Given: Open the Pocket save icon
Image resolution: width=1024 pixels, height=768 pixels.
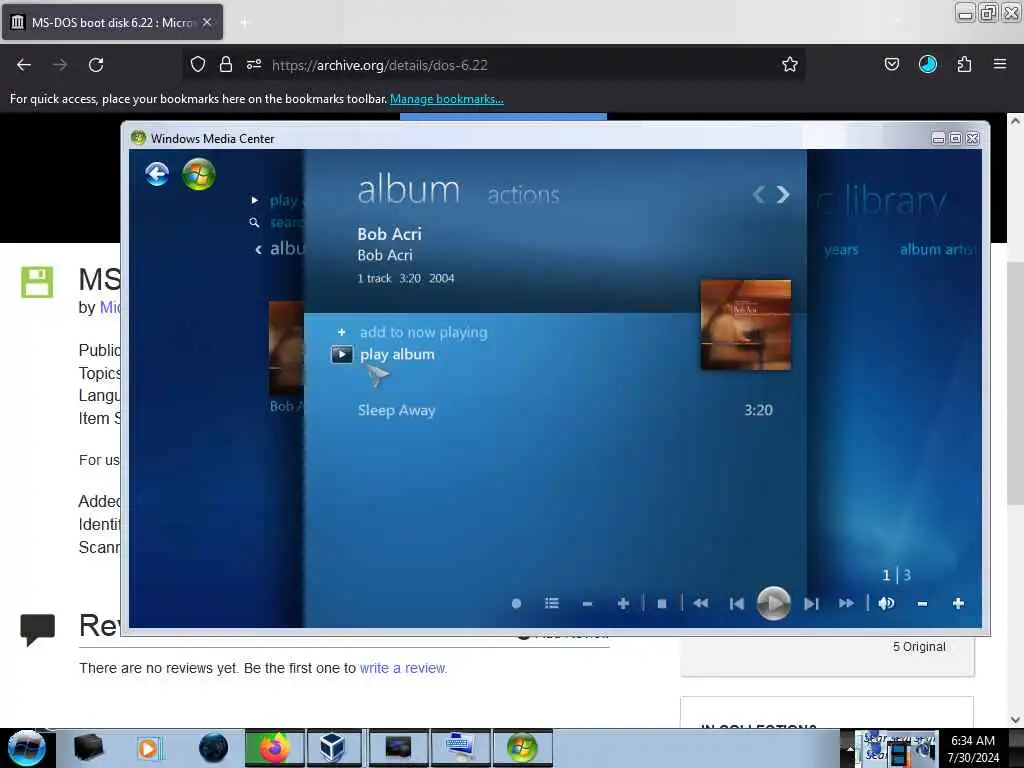Looking at the screenshot, I should click(x=891, y=64).
